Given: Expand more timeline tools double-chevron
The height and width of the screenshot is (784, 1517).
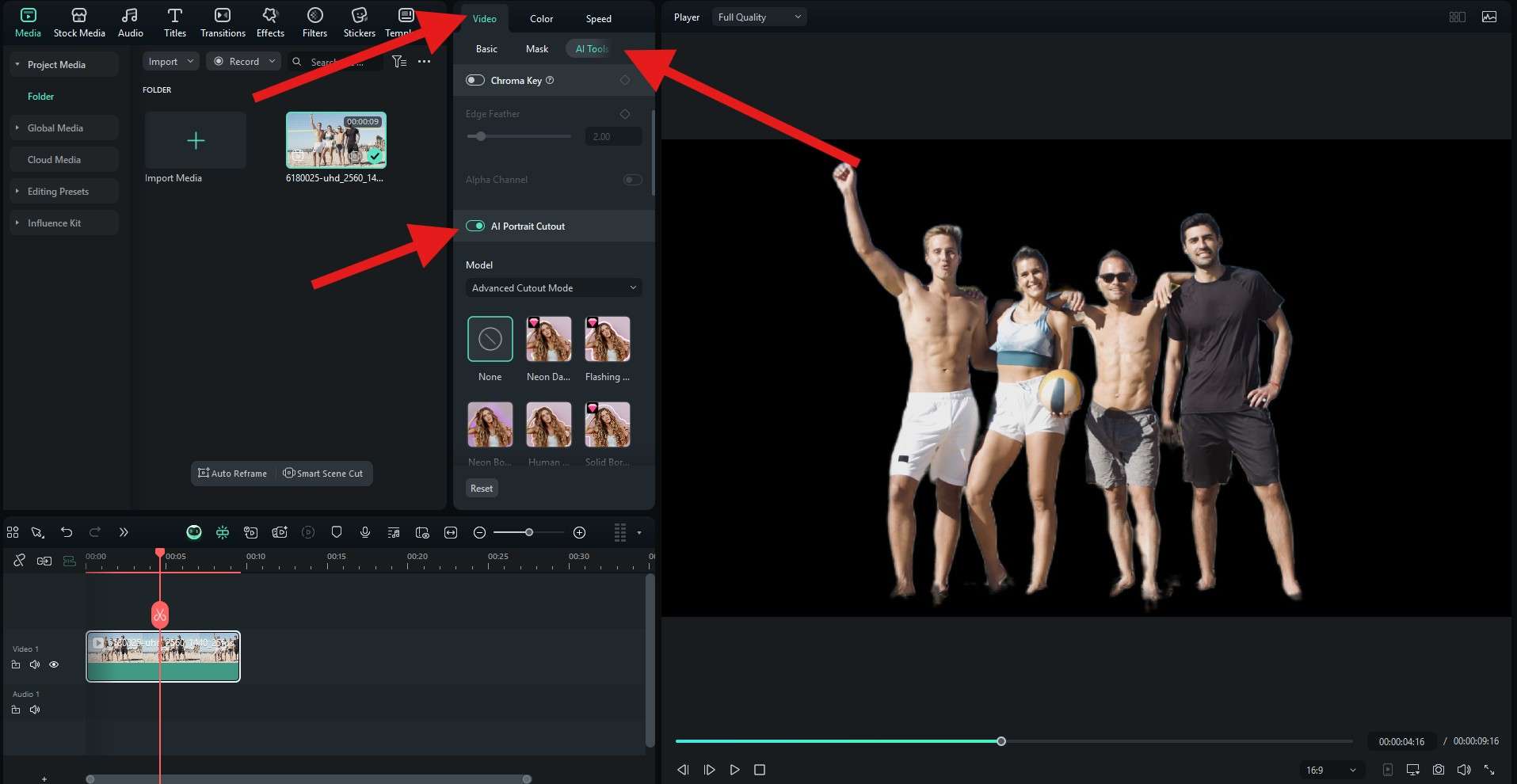Looking at the screenshot, I should (124, 532).
